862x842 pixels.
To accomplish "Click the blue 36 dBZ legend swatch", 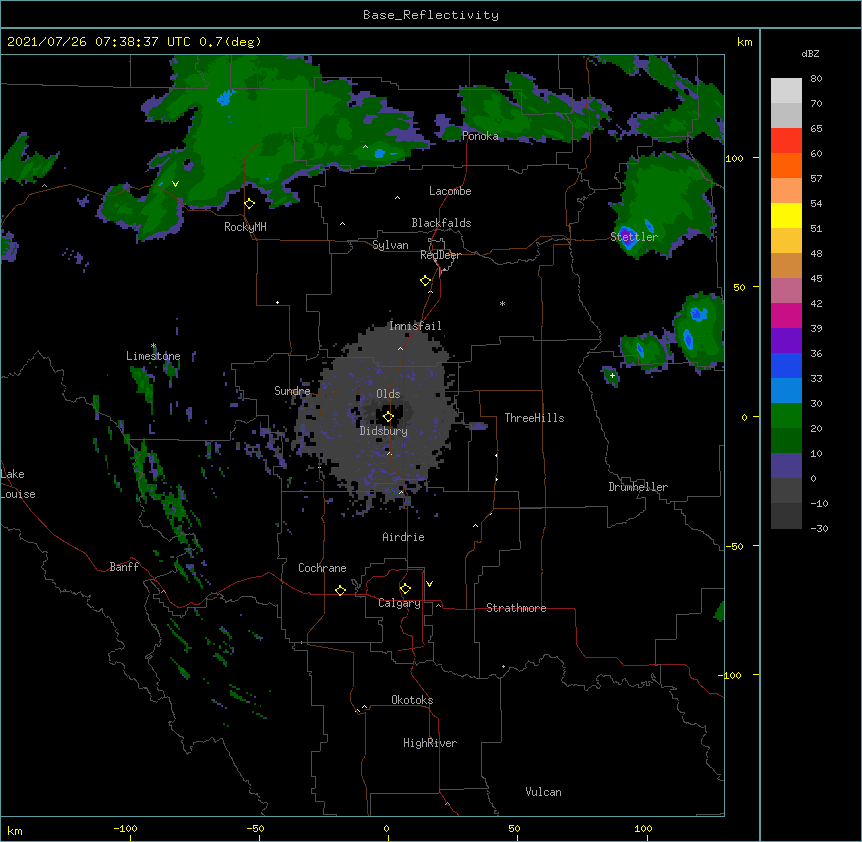I will pyautogui.click(x=786, y=365).
